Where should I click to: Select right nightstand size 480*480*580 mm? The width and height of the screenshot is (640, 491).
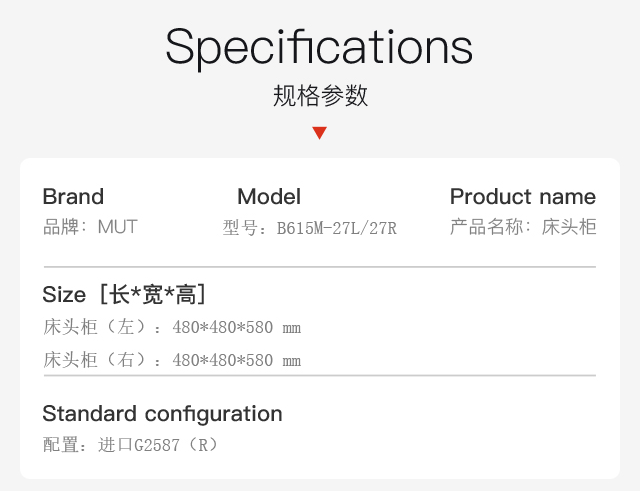[237, 361]
